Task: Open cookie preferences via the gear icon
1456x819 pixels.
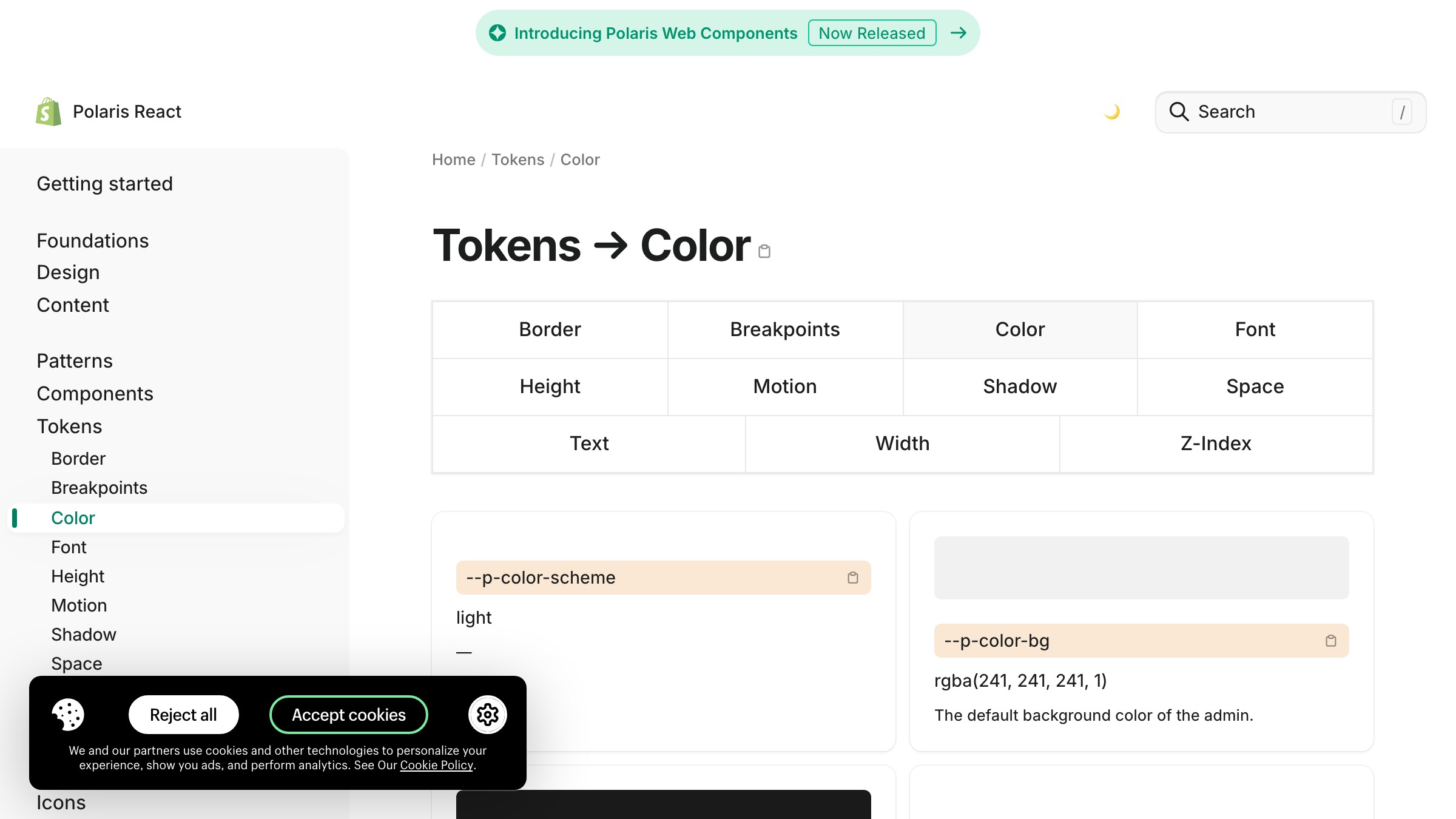Action: 487,714
